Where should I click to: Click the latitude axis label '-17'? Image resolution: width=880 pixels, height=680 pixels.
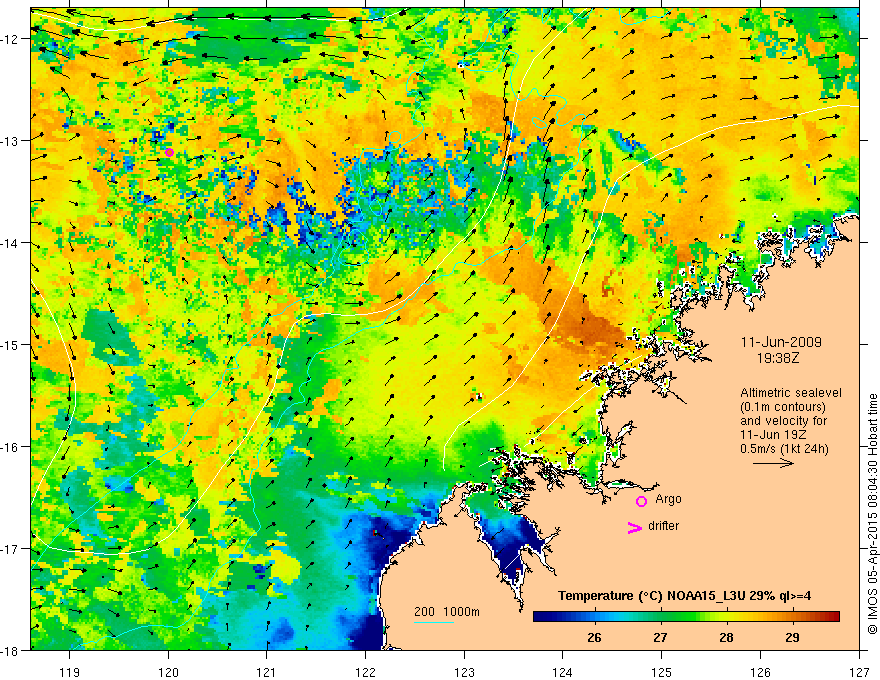pyautogui.click(x=12, y=548)
